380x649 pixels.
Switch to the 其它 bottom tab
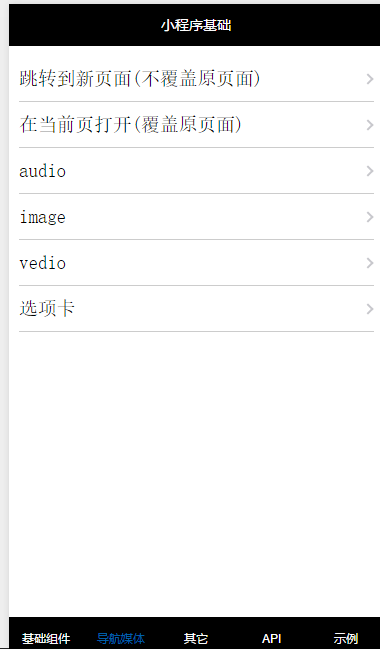pos(195,638)
